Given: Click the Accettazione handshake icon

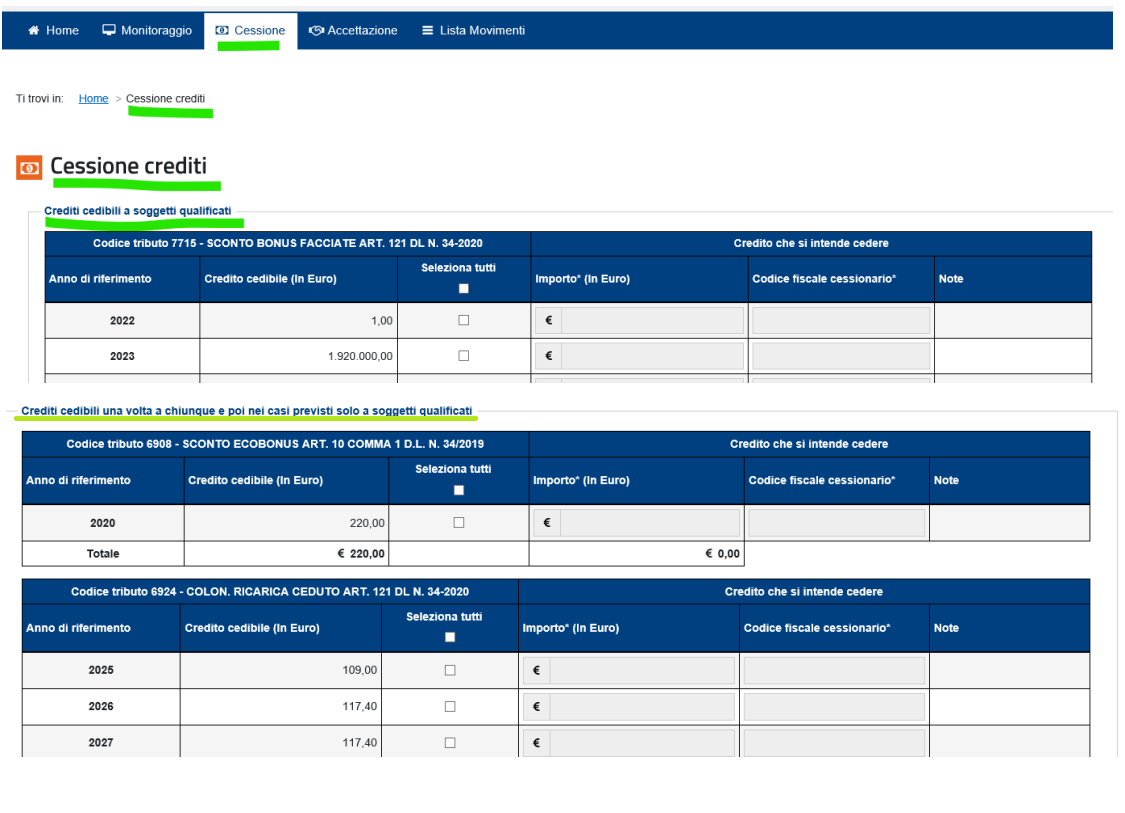Looking at the screenshot, I should coord(316,31).
